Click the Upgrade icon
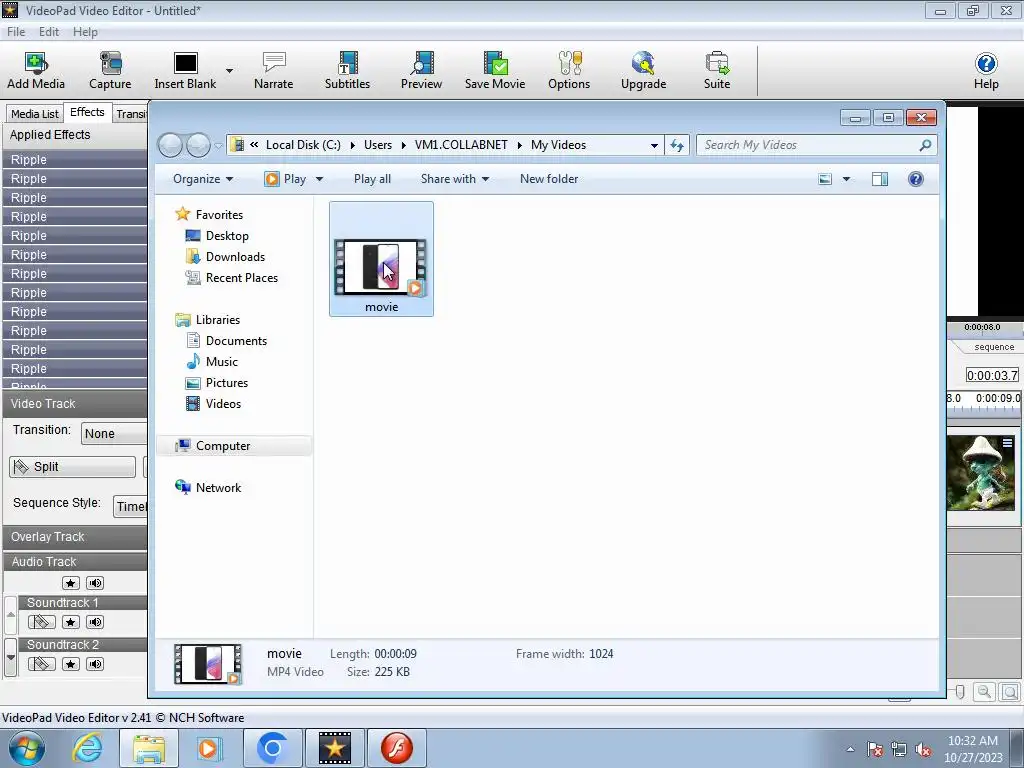This screenshot has width=1024, height=768. (643, 71)
